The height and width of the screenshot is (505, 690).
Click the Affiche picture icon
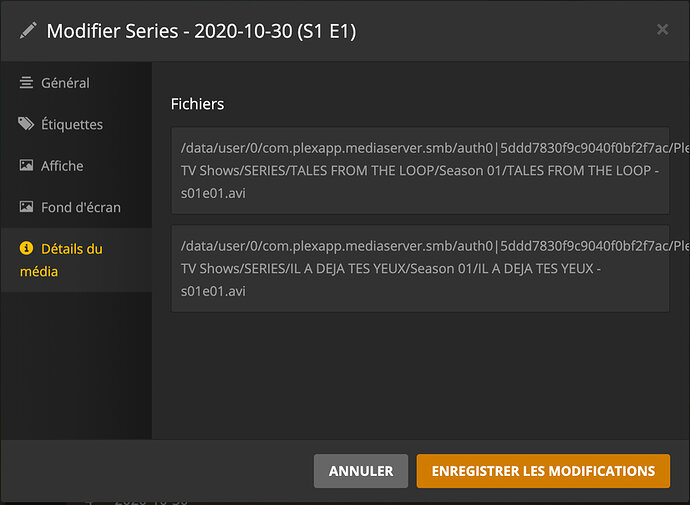pos(26,165)
